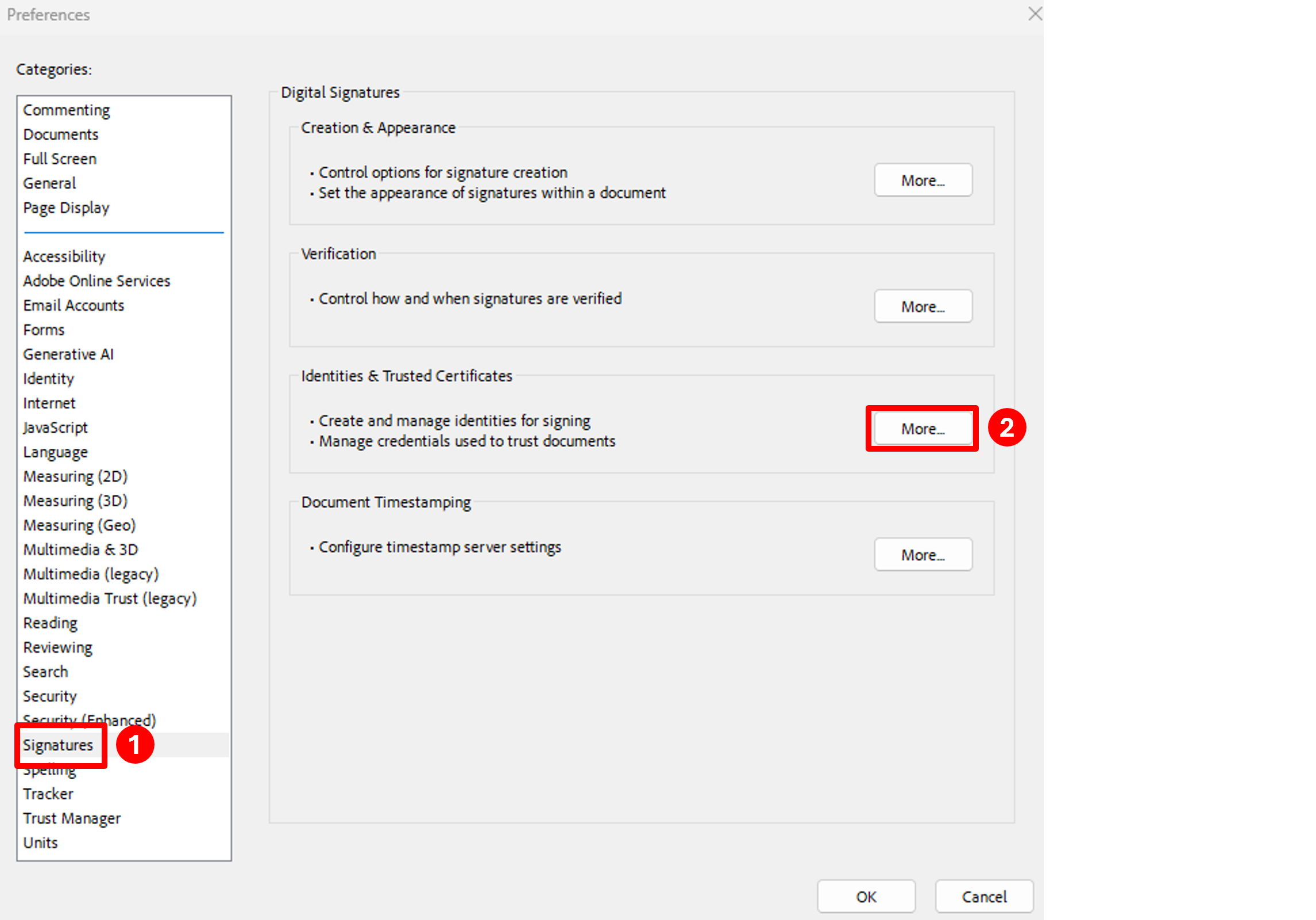This screenshot has width=1316, height=920.
Task: Open More for Identities & Trusted Certificates
Action: 923,429
